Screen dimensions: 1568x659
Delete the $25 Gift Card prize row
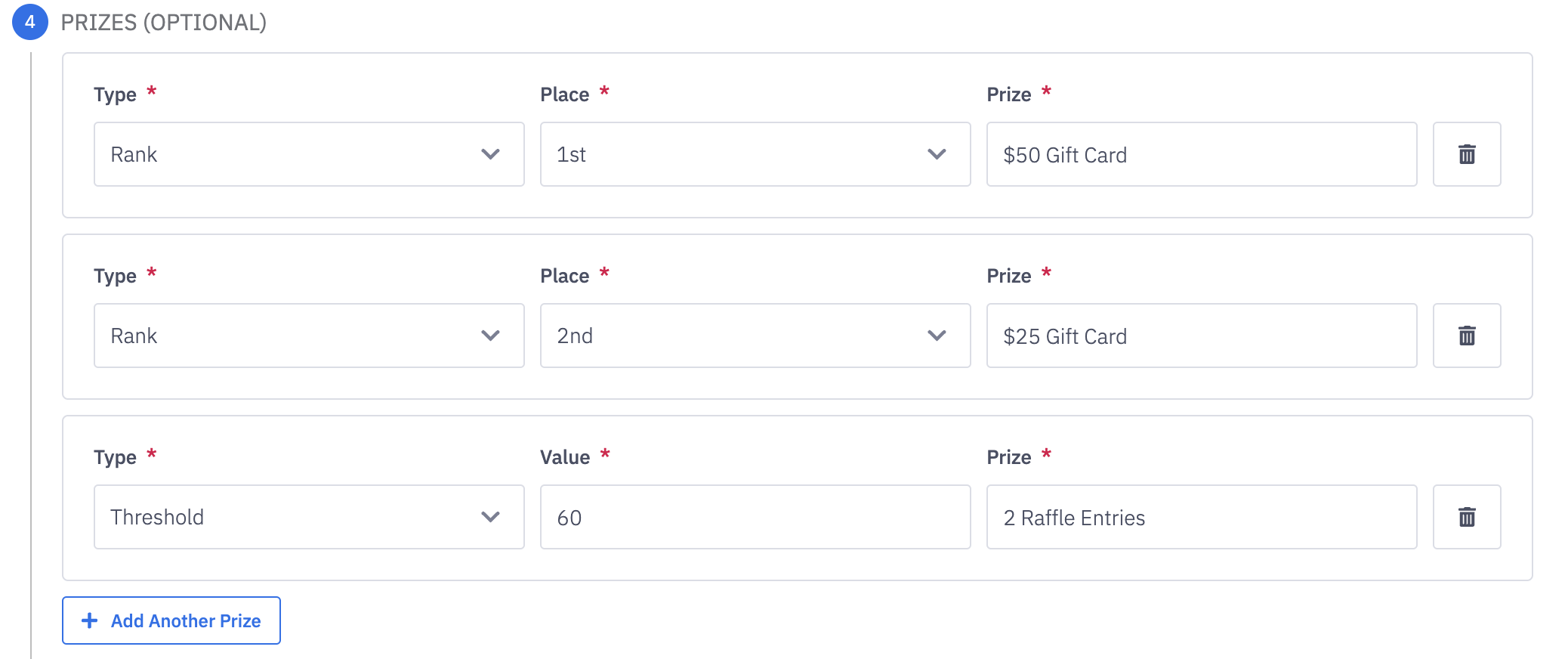tap(1466, 336)
